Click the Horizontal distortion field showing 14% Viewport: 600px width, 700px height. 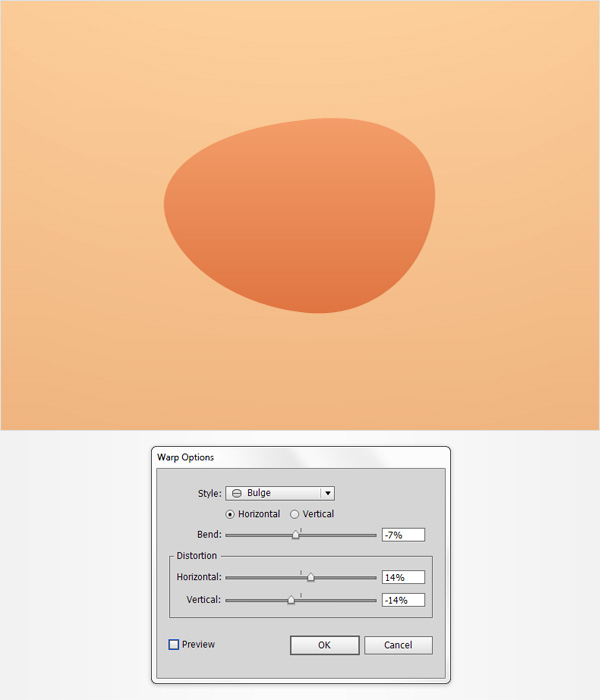coord(402,577)
